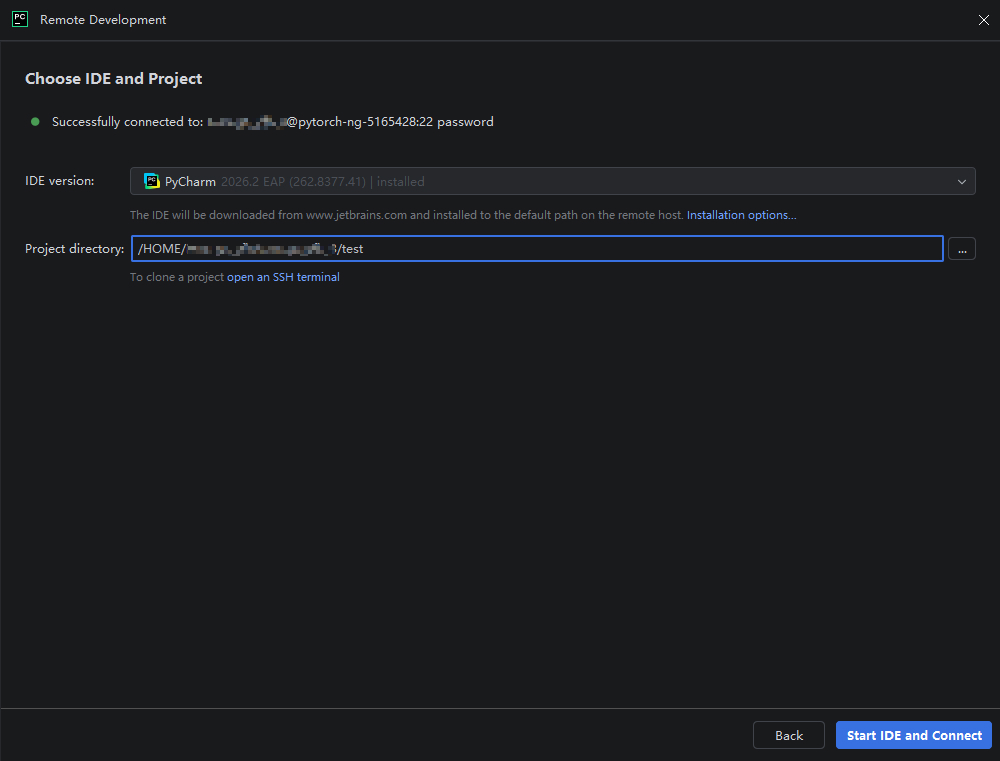Click the 'Project directory:' label
This screenshot has height=761, width=1000.
75,249
